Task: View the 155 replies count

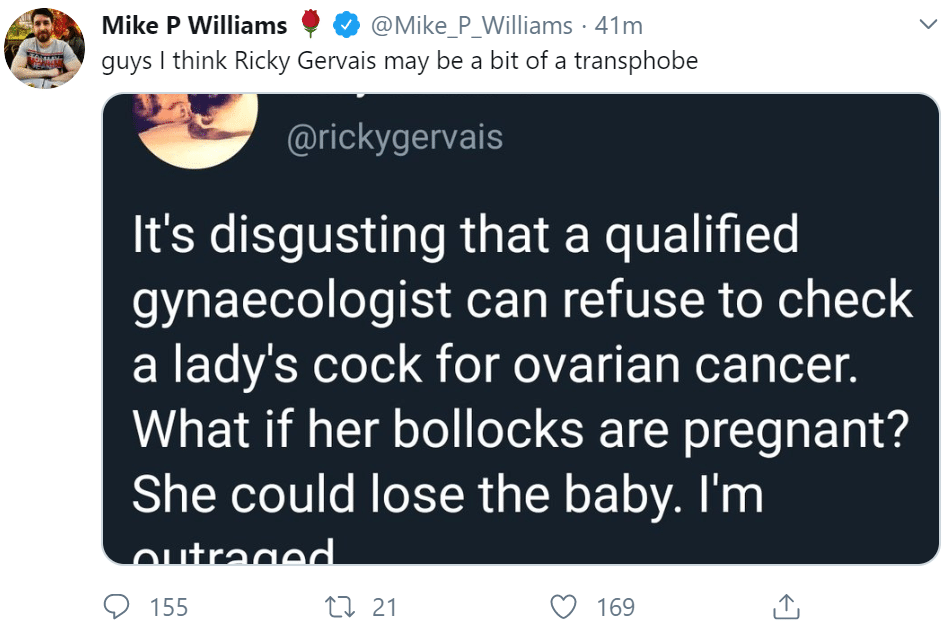Action: 169,607
